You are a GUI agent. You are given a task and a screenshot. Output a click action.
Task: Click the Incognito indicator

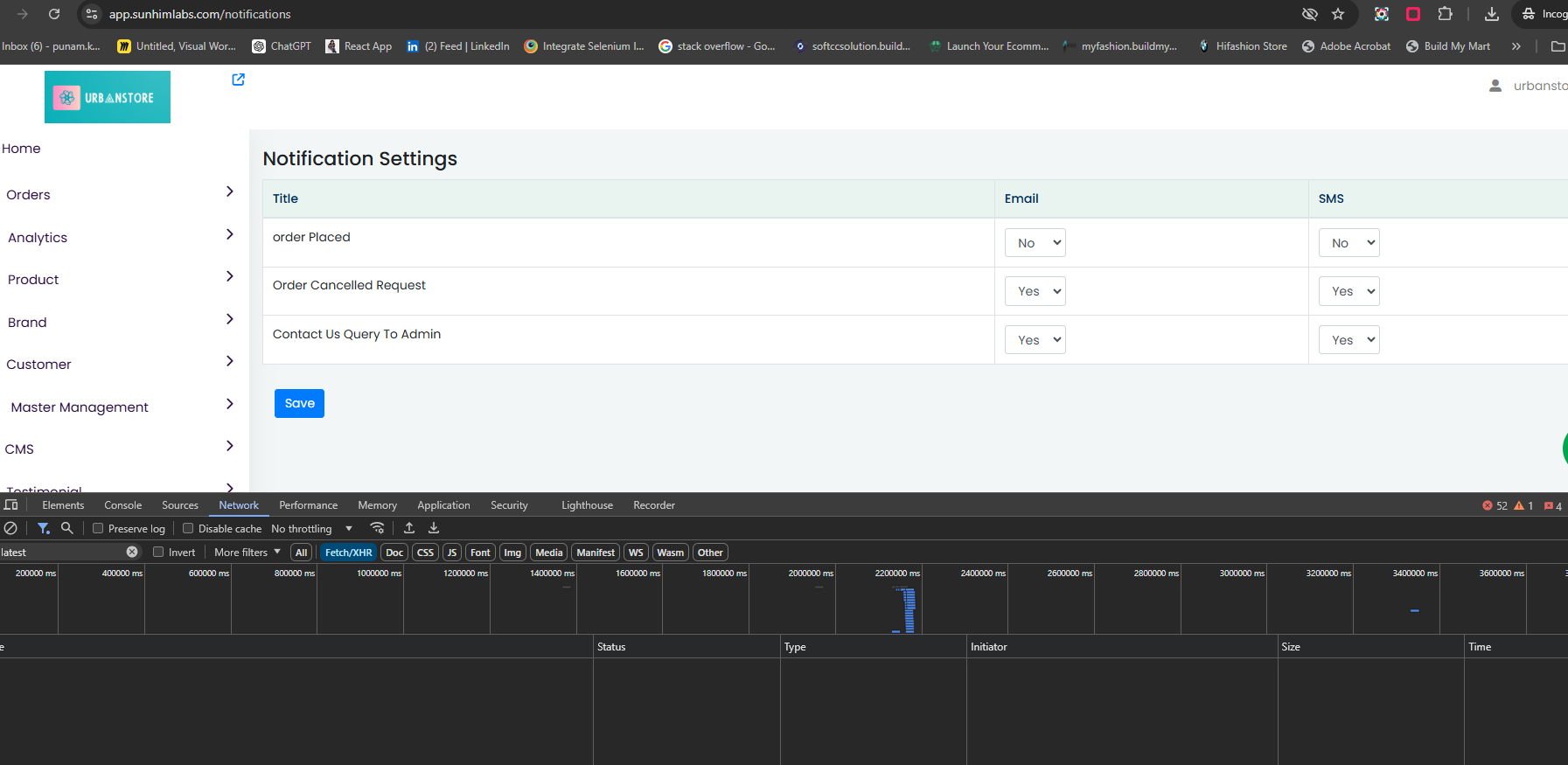[x=1544, y=14]
